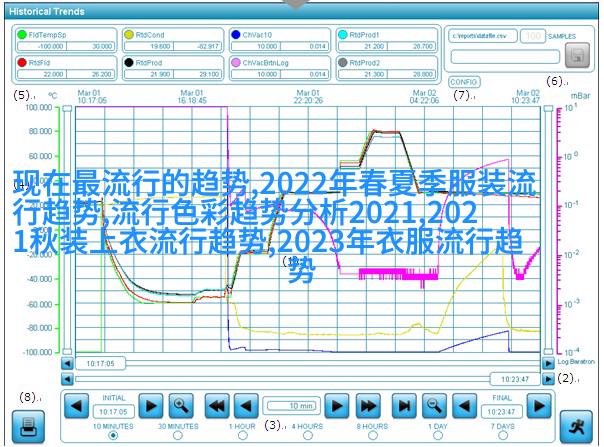This screenshot has width=604, height=447.
Task: Click the cyan RtdProd1 color swatch
Action: [x=342, y=35]
